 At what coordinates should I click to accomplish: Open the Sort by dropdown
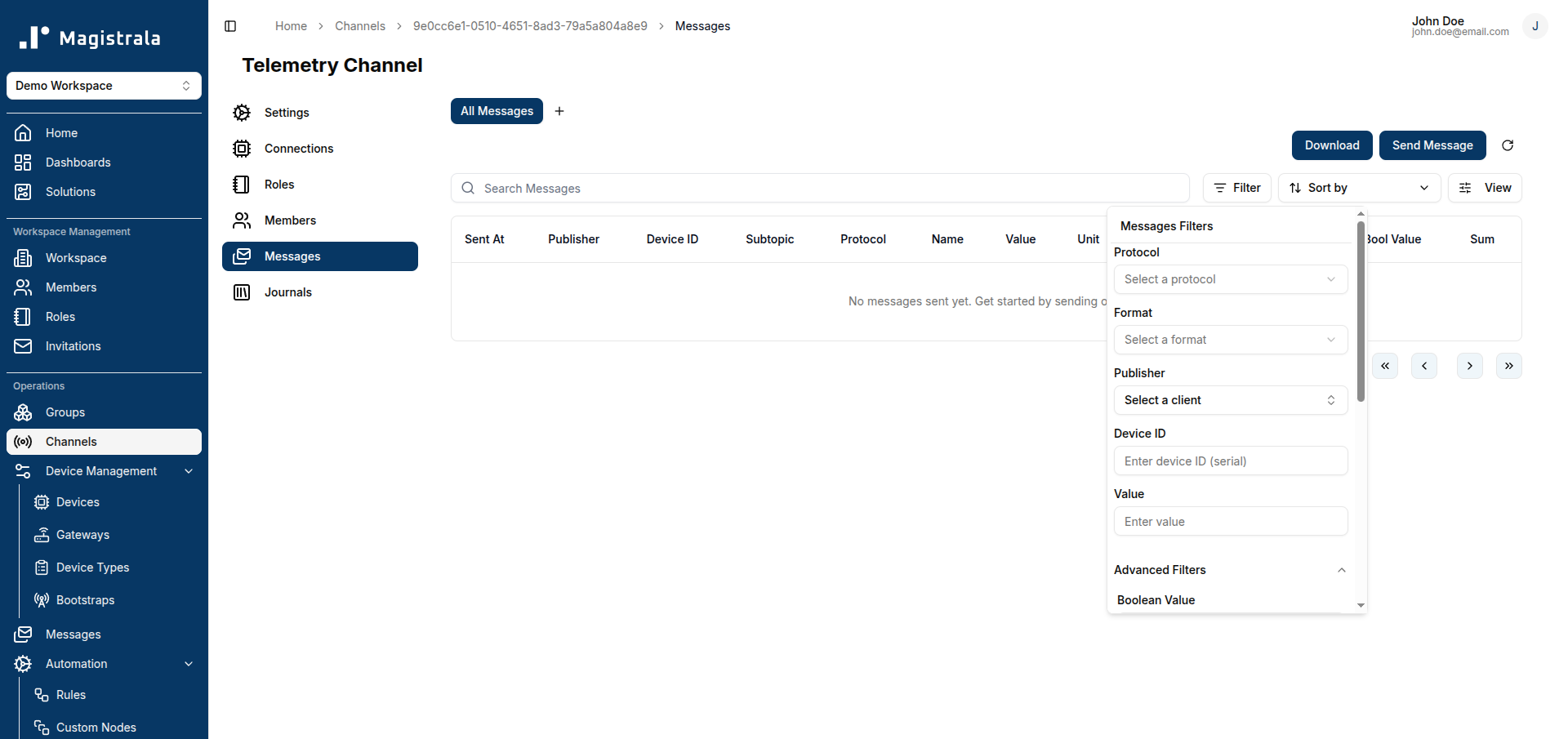pos(1360,188)
